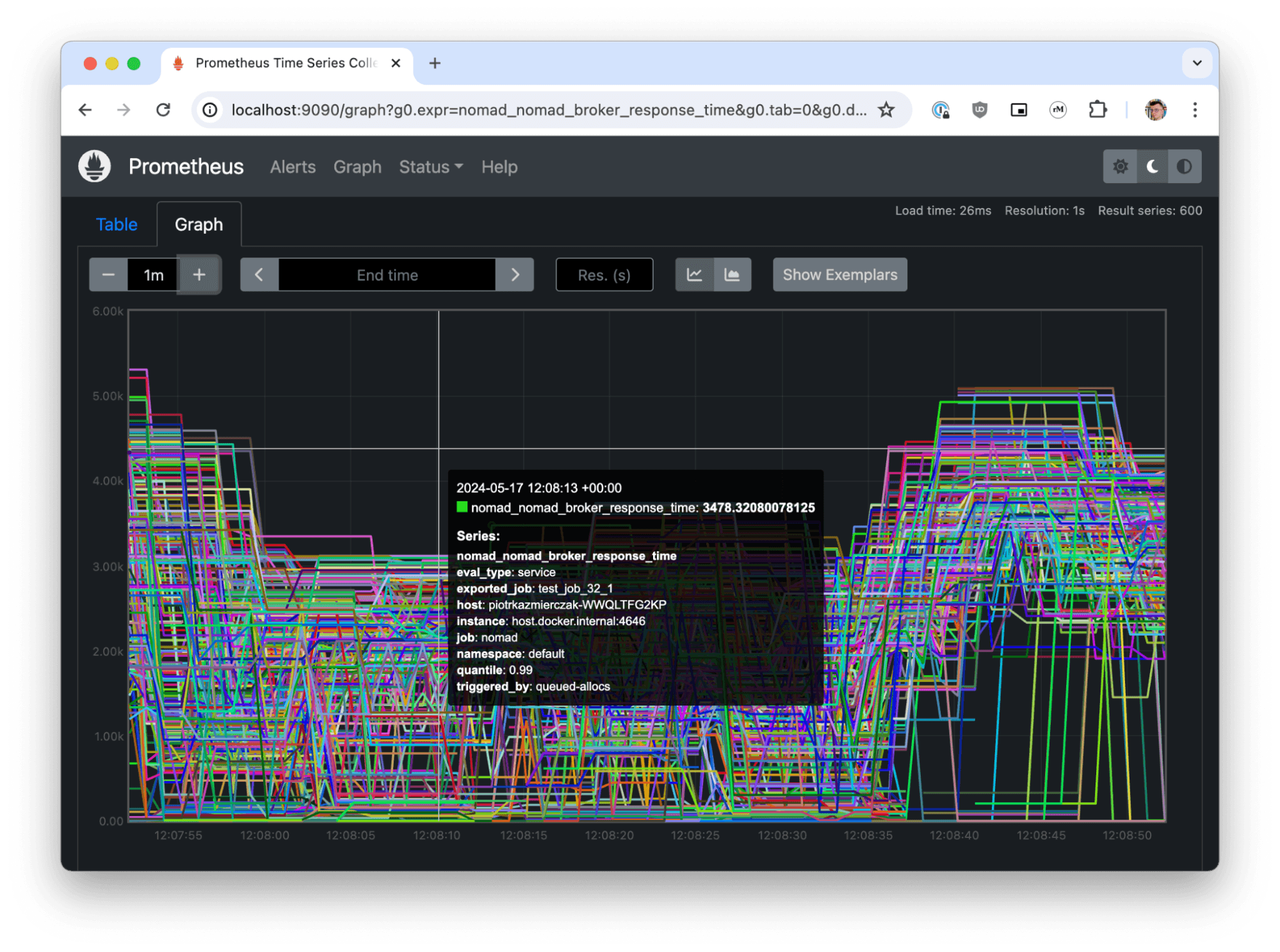
Task: Open the Help link
Action: [x=499, y=167]
